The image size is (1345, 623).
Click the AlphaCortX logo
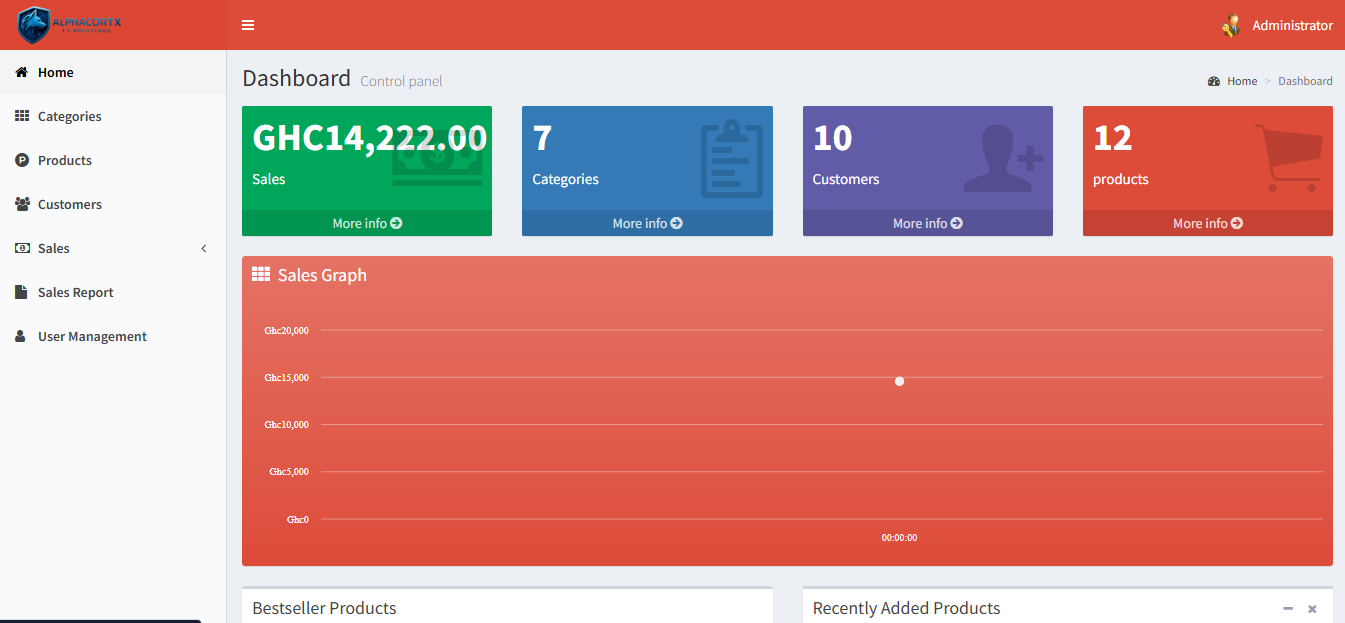click(x=70, y=25)
